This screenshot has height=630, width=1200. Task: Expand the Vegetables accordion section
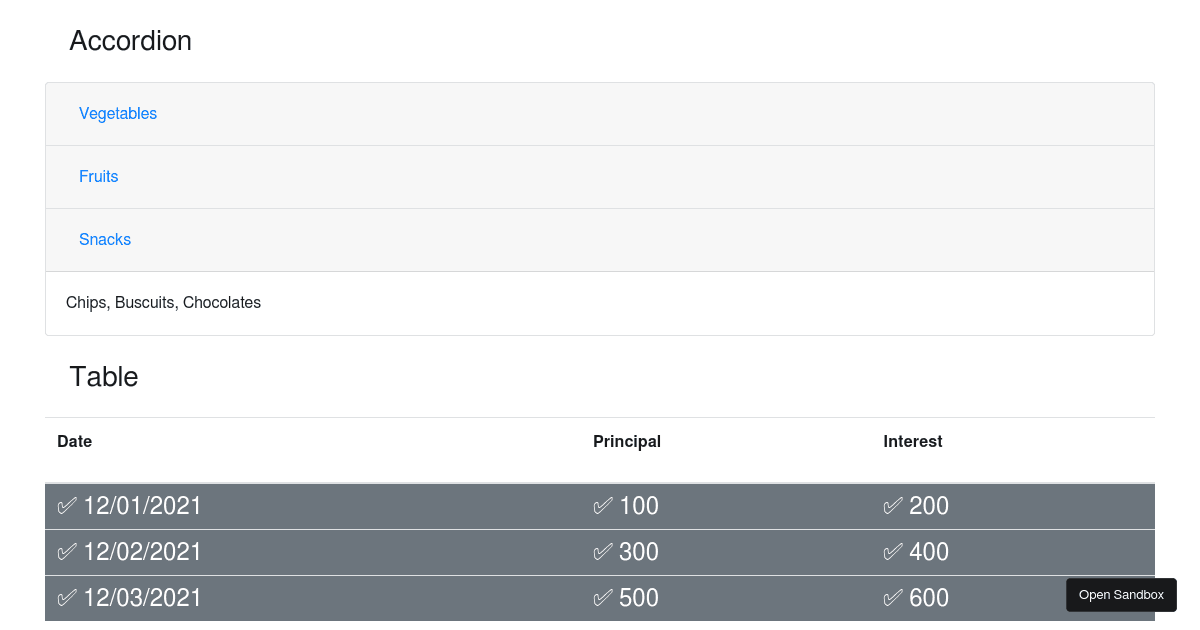(x=118, y=114)
